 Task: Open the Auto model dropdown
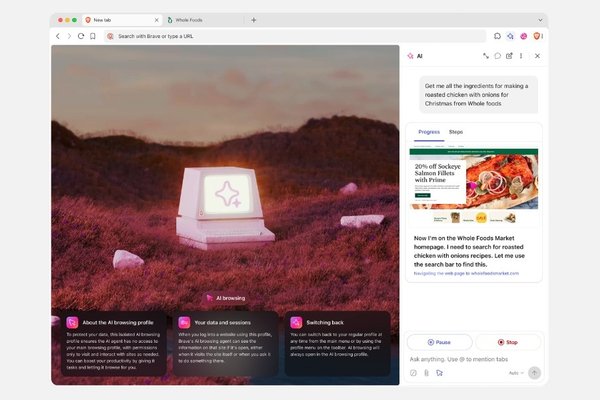516,373
